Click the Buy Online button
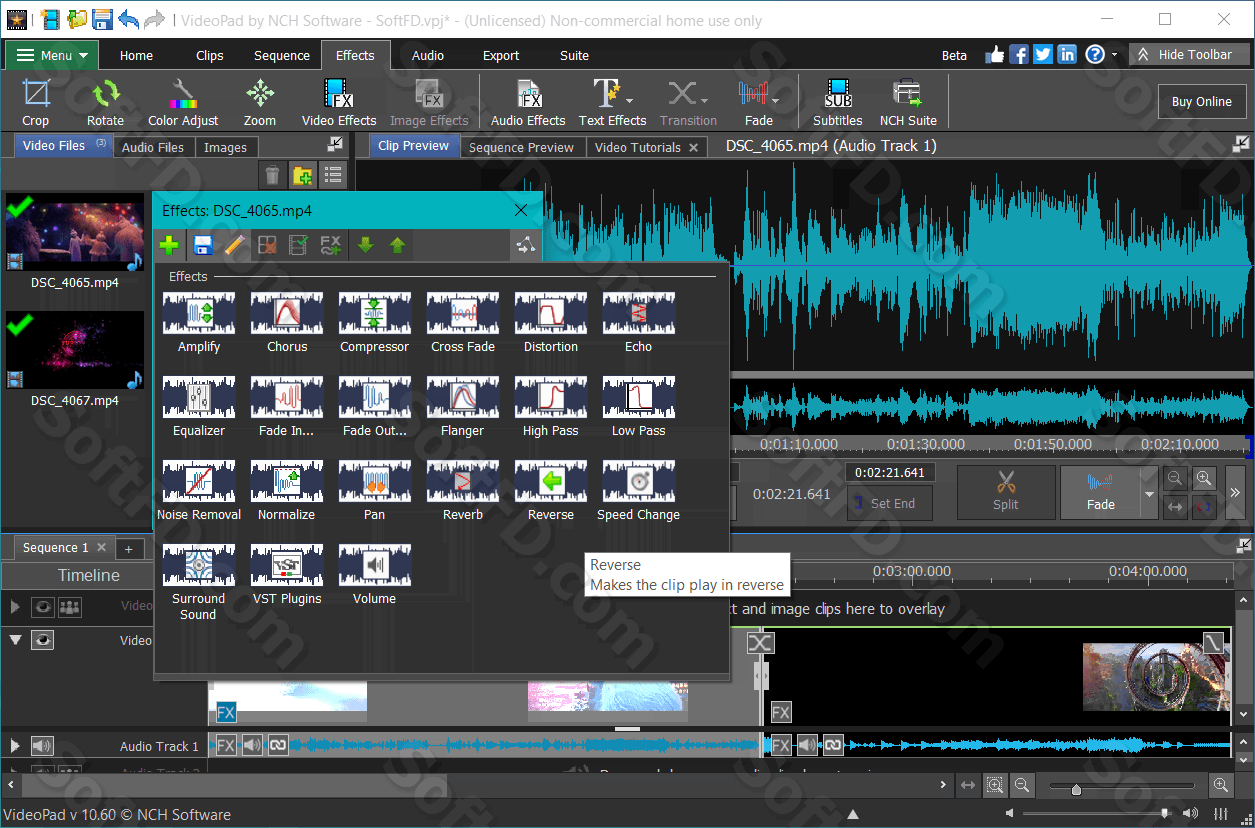 pyautogui.click(x=1201, y=102)
